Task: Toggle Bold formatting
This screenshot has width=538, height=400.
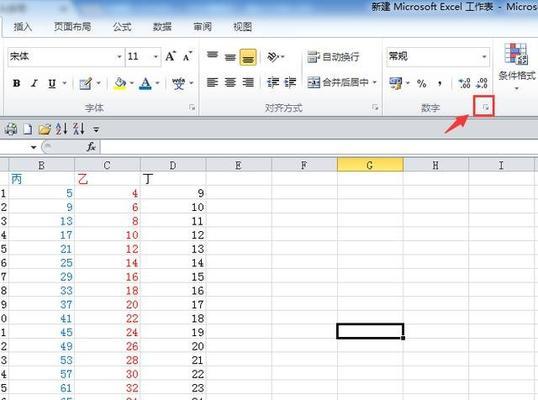Action: (16, 83)
